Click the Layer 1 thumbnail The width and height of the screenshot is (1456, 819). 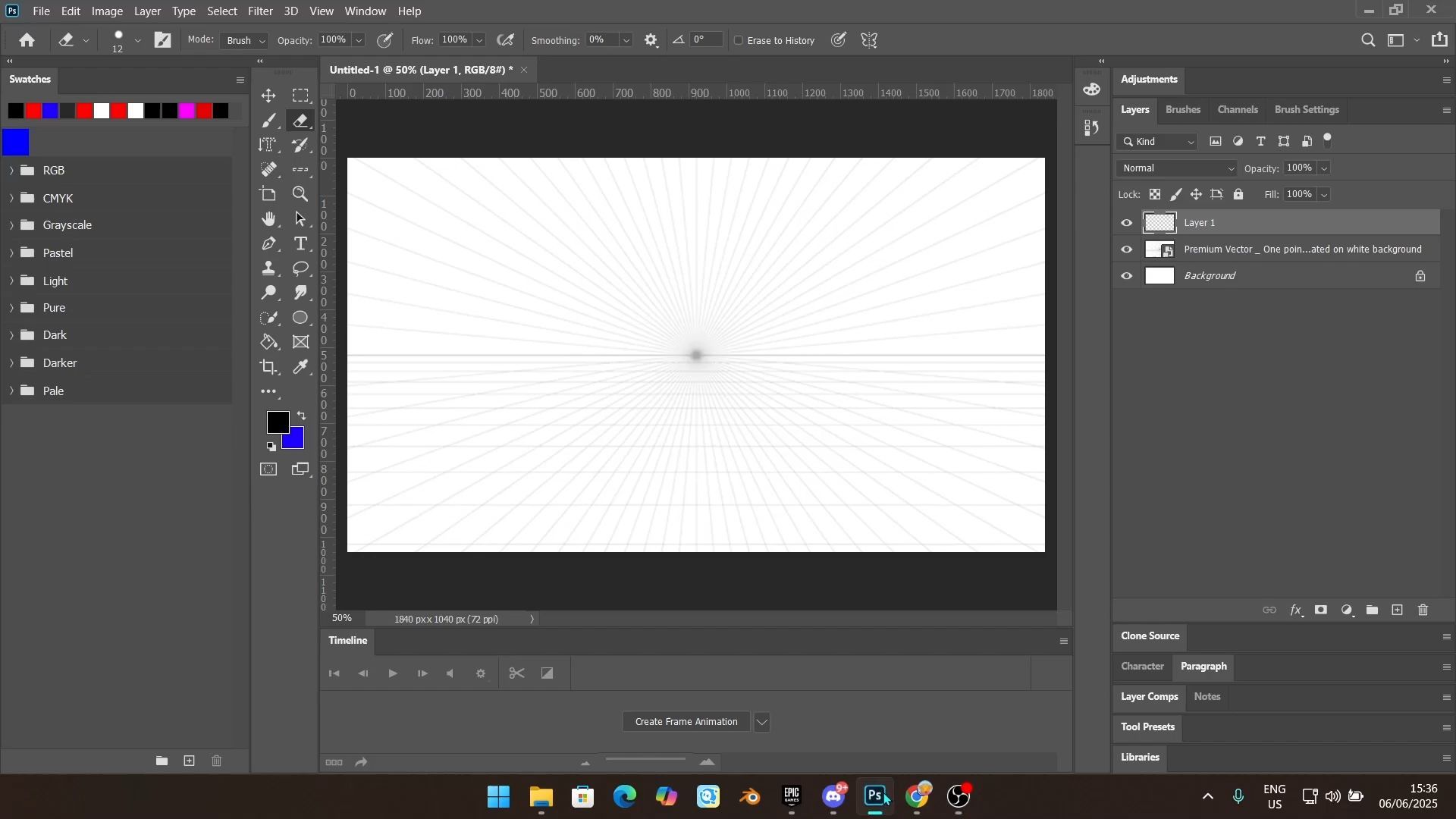1159,223
